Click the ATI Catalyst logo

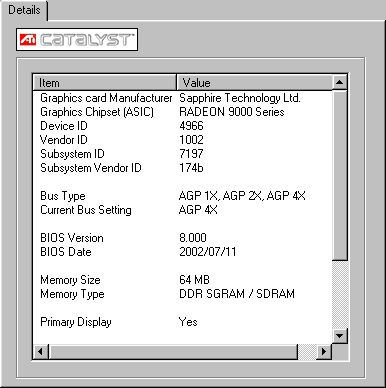(x=77, y=40)
